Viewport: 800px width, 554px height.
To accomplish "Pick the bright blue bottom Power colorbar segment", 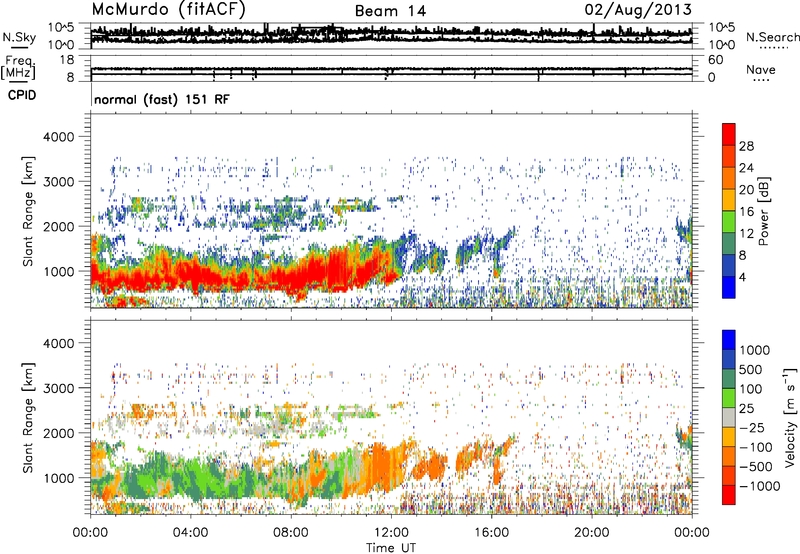I will tap(729, 287).
